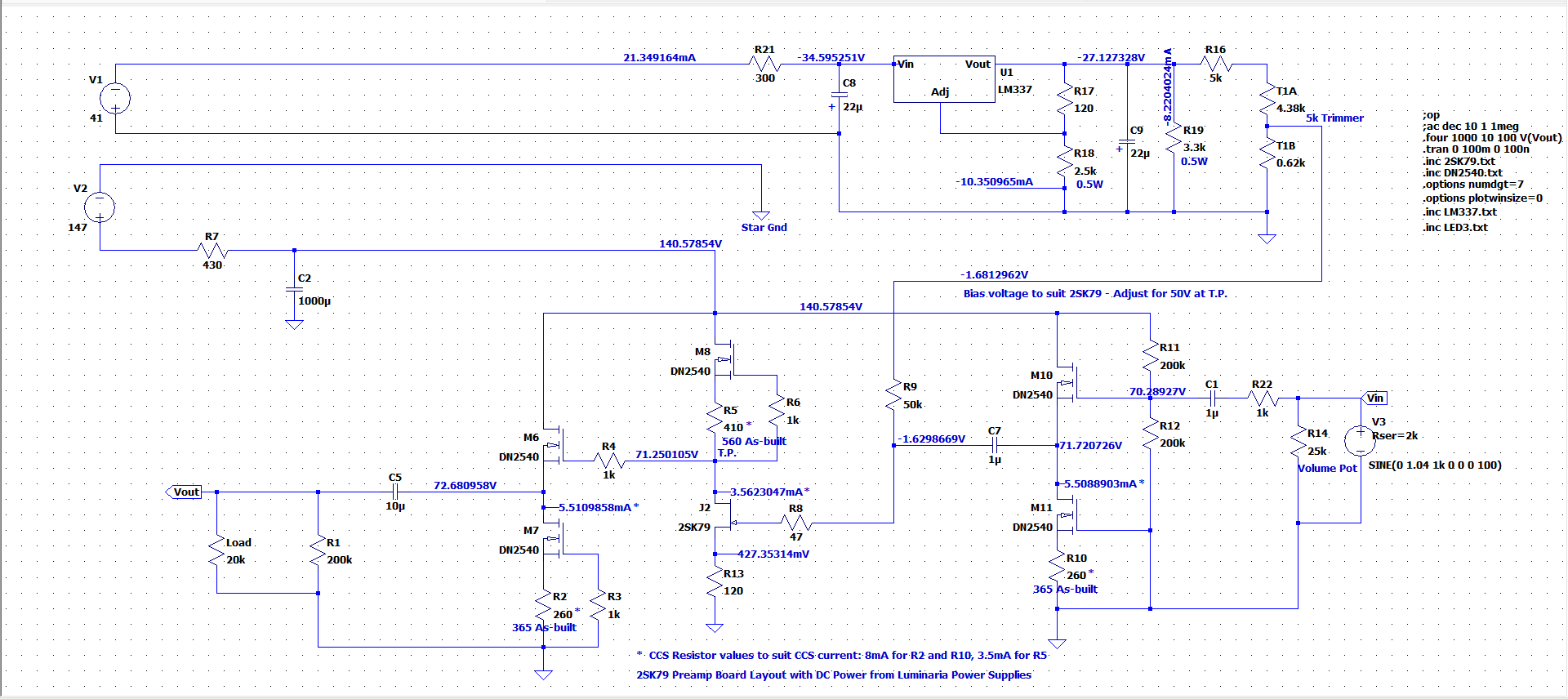Click the M7 MOSFET symbol

tap(554, 538)
